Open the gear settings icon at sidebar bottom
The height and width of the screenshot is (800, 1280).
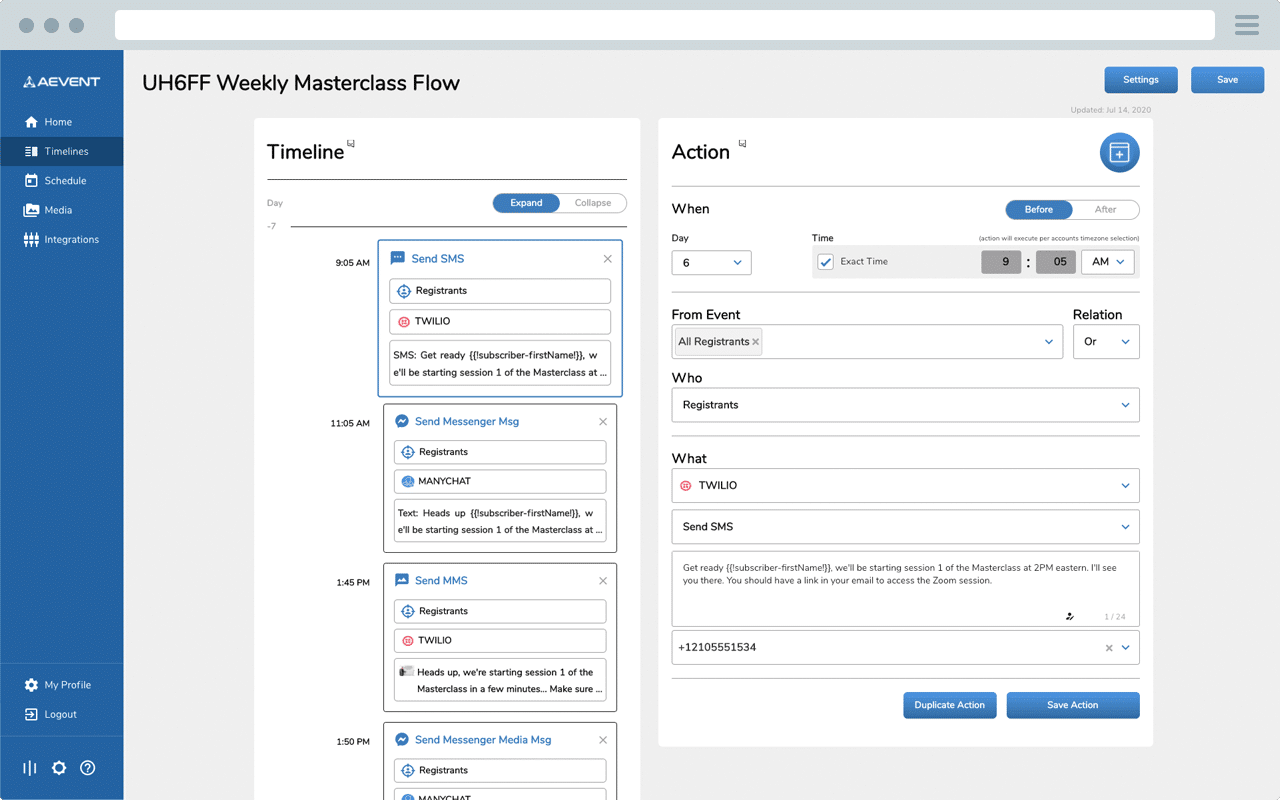tap(59, 768)
